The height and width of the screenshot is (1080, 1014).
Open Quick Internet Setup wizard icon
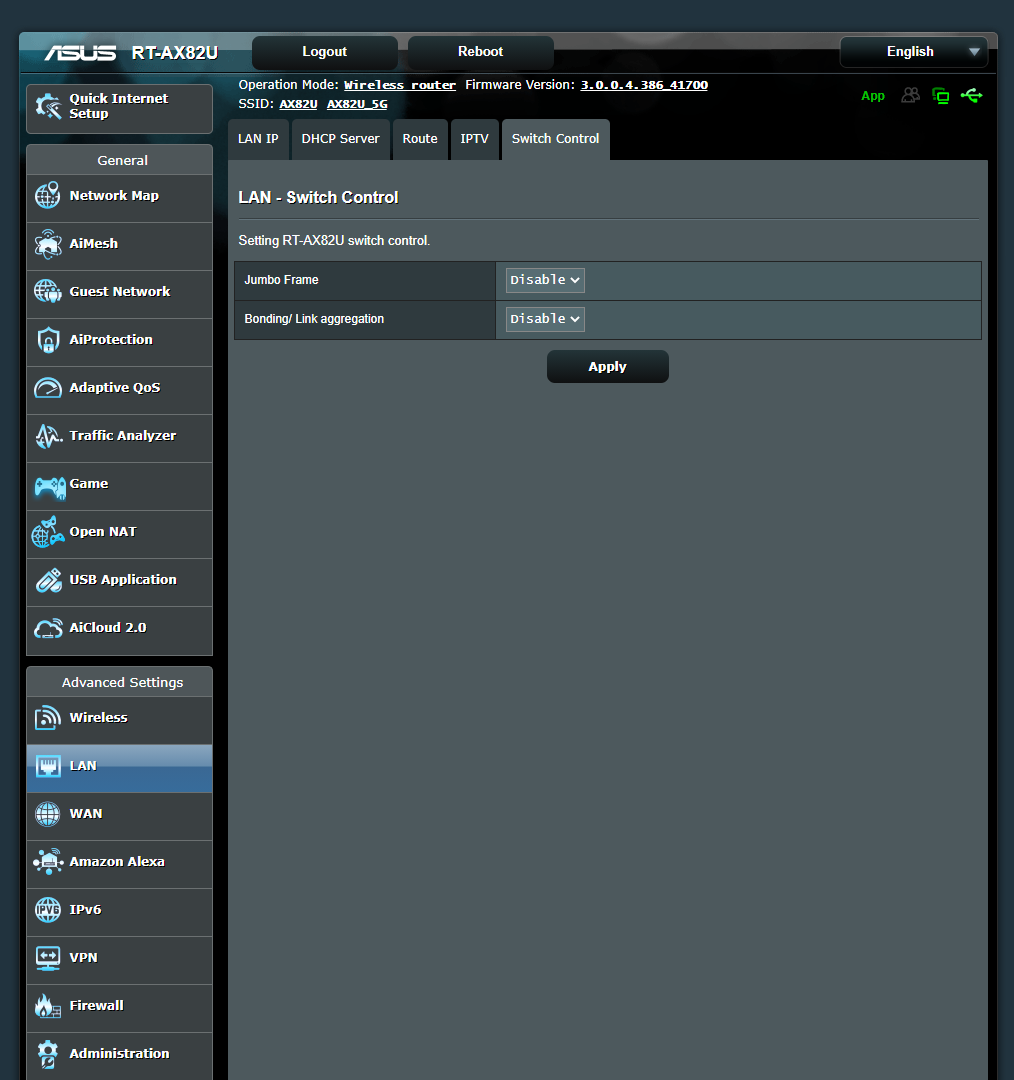click(x=48, y=107)
